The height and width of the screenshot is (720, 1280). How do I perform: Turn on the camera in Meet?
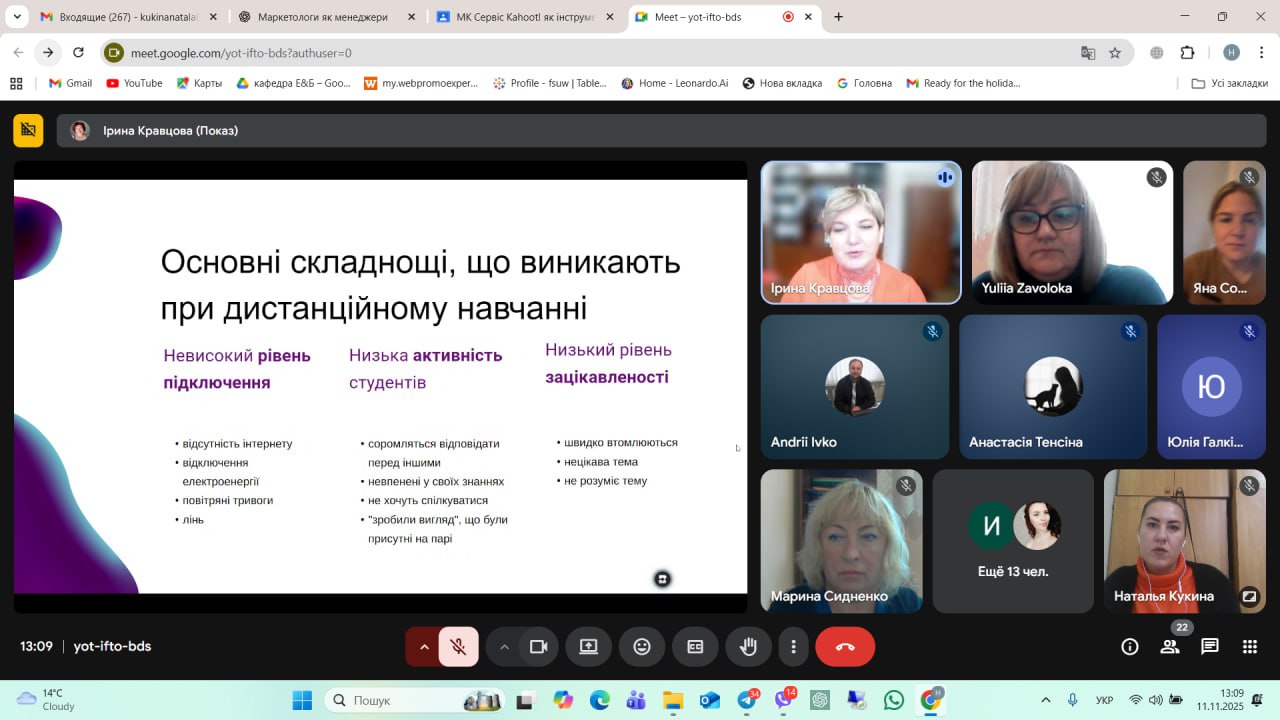539,647
